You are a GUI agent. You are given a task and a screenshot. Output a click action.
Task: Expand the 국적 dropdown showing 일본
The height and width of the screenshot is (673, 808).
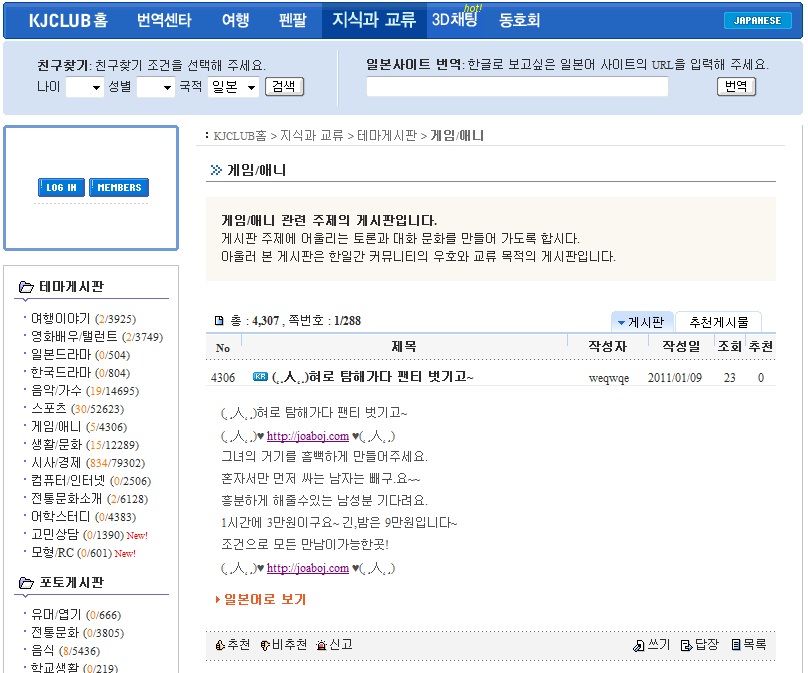click(x=233, y=87)
